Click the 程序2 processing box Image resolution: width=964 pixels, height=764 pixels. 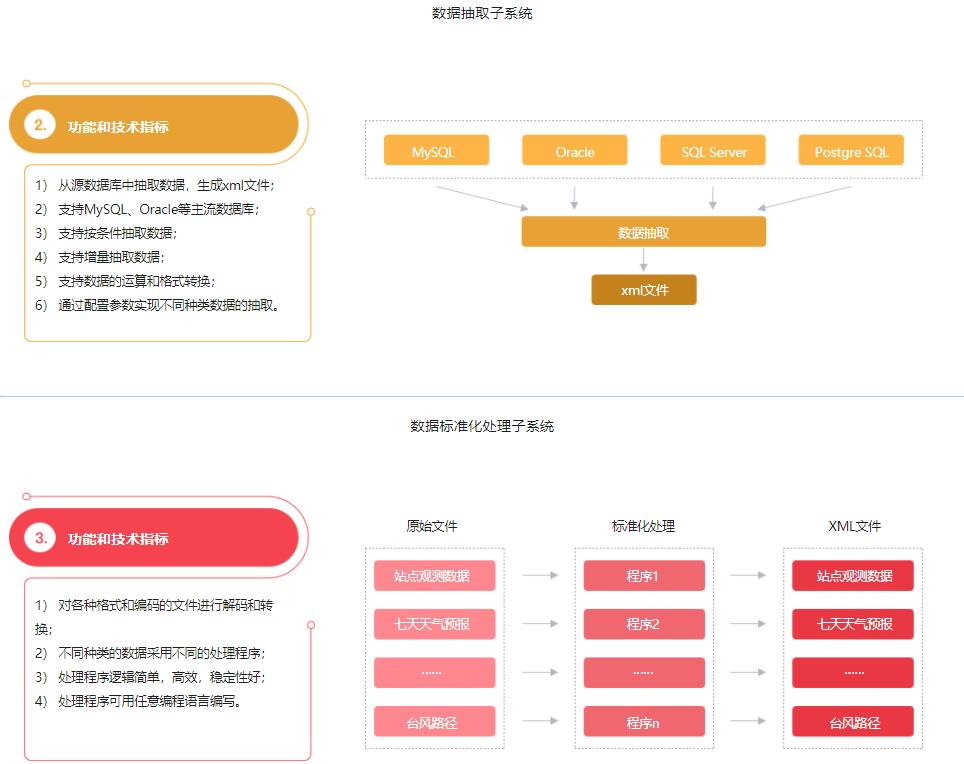click(x=643, y=624)
